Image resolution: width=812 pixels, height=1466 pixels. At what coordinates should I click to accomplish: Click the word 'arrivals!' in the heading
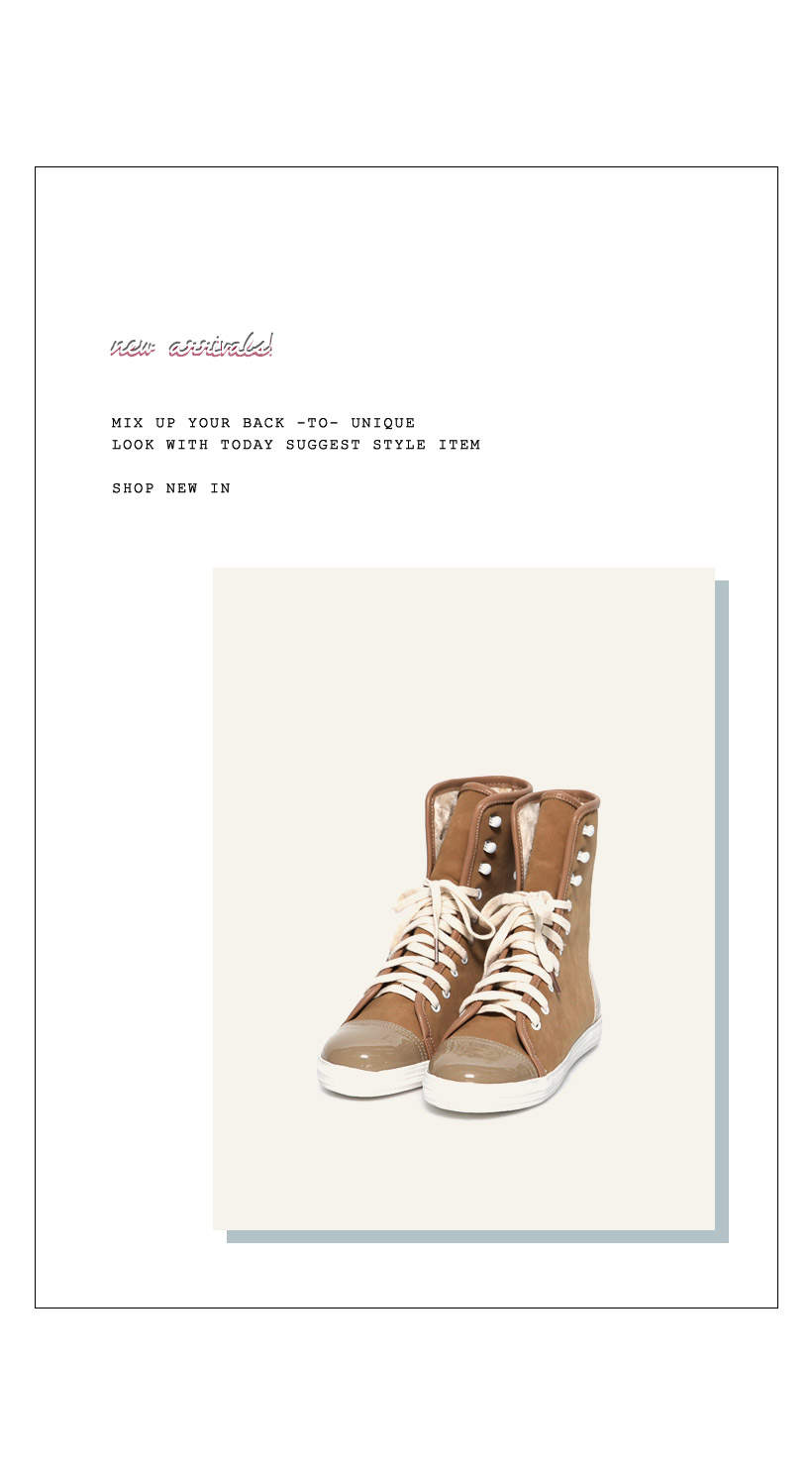click(221, 347)
